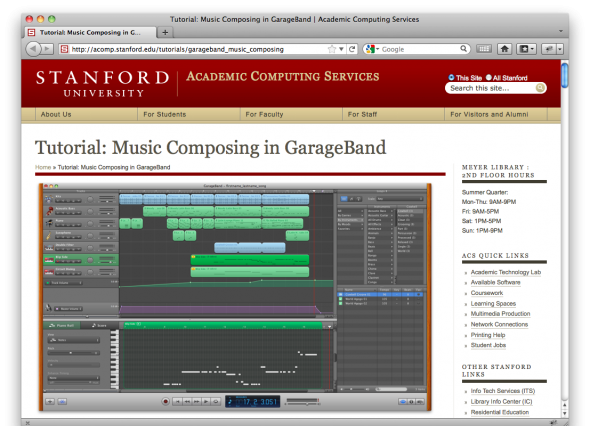The height and width of the screenshot is (426, 590).
Task: Open a new tab with the plus button
Action: pyautogui.click(x=165, y=32)
